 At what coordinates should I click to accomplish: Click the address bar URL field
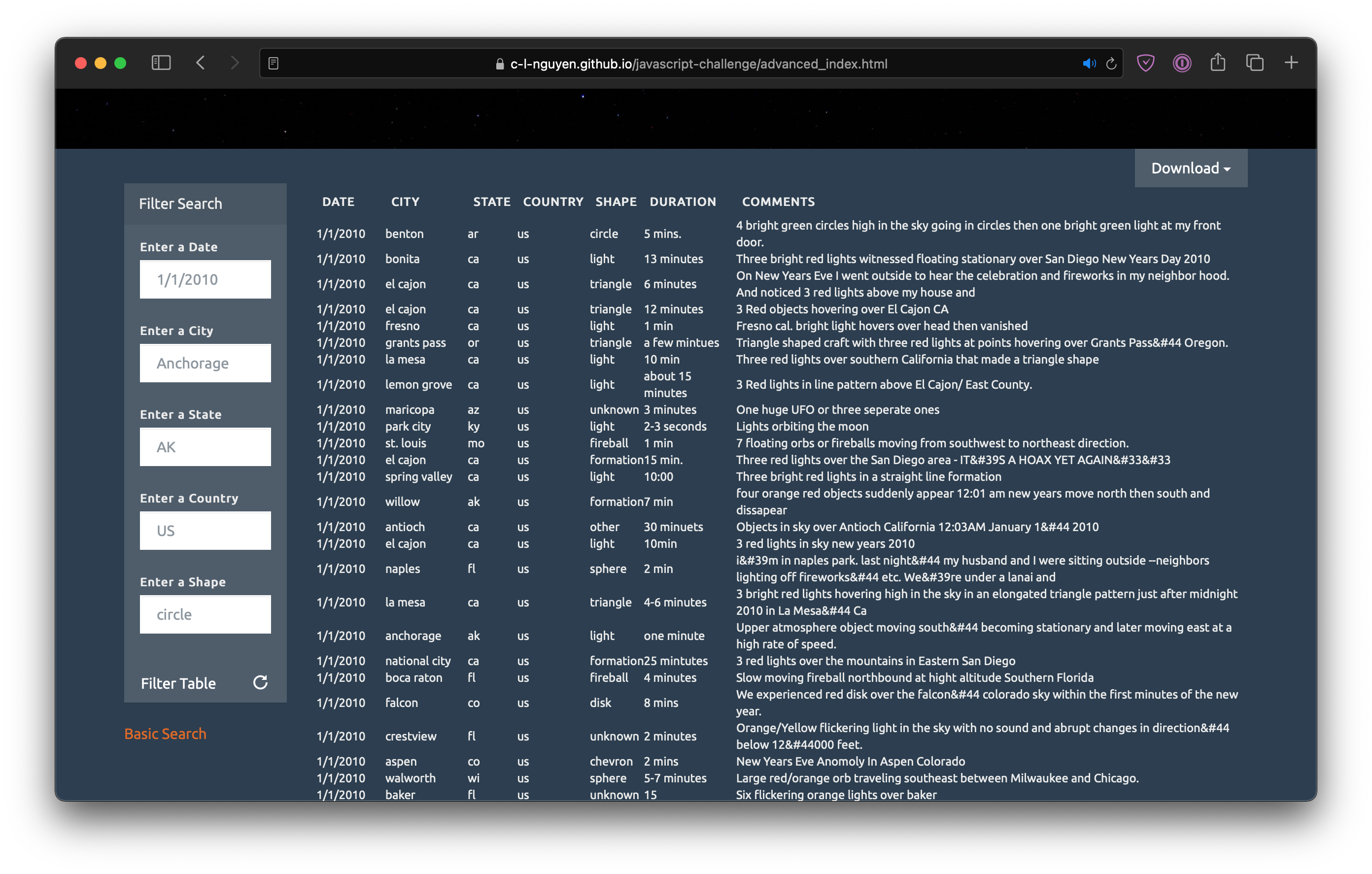click(686, 62)
